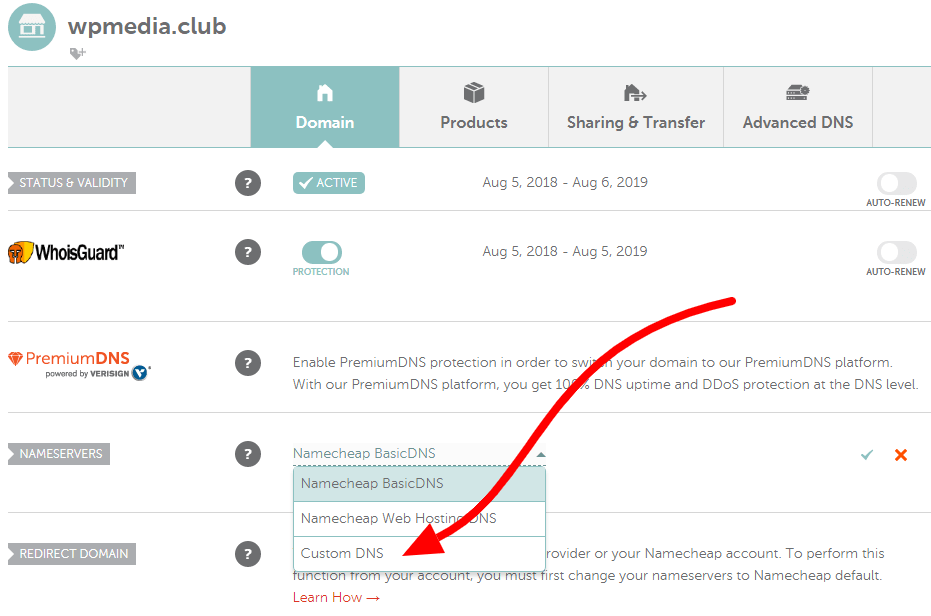This screenshot has height=616, width=931.
Task: Click the Learn How link
Action: pyautogui.click(x=330, y=597)
